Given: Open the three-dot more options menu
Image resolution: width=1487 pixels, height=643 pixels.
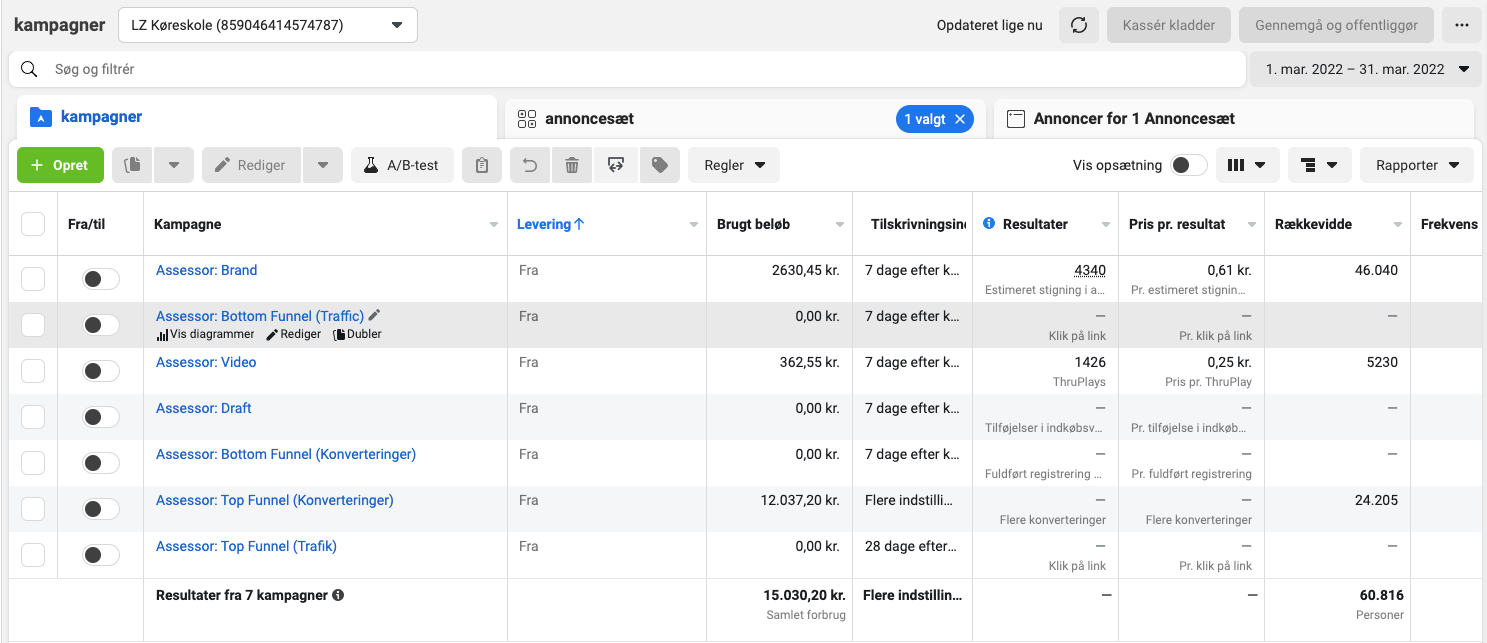Looking at the screenshot, I should 1462,25.
